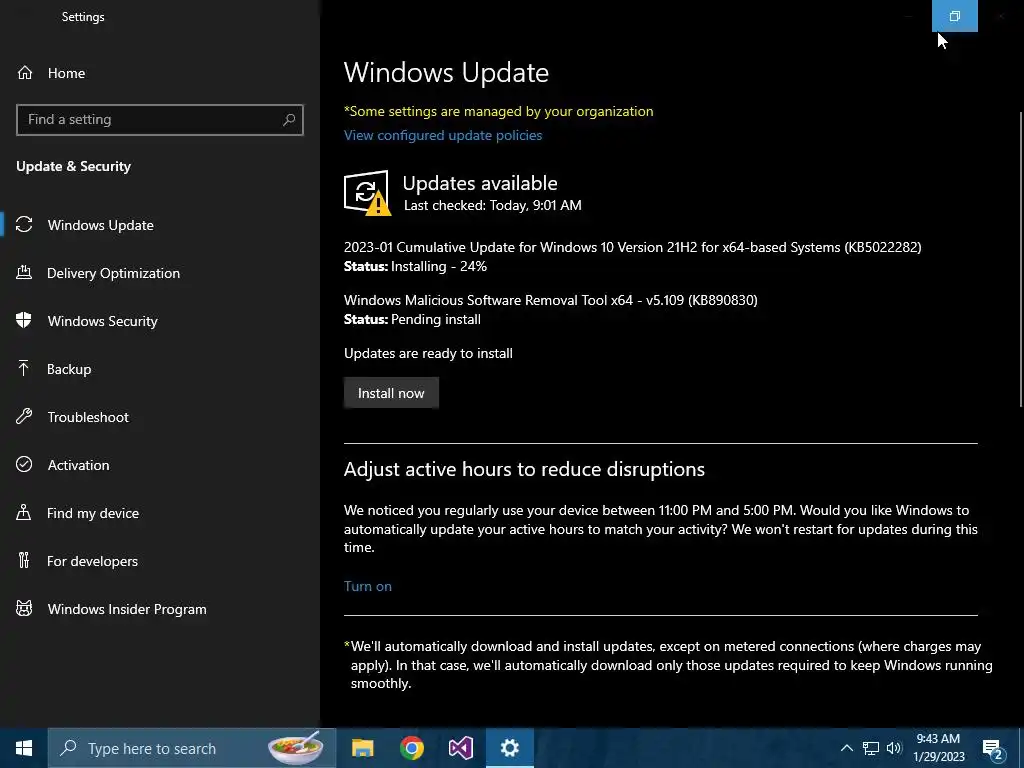Image resolution: width=1024 pixels, height=768 pixels.
Task: Click the Adjust active hours heading
Action: coord(524,469)
